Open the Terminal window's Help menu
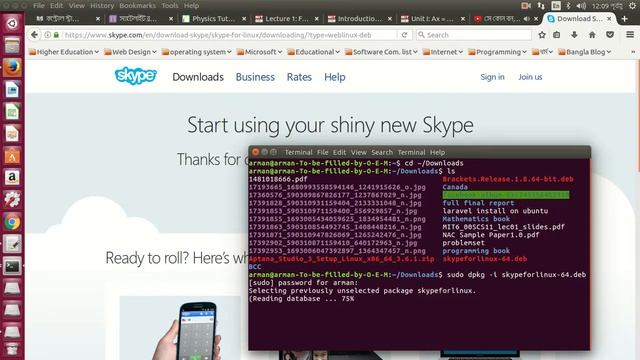Screen dimensions: 640x360 437,152
